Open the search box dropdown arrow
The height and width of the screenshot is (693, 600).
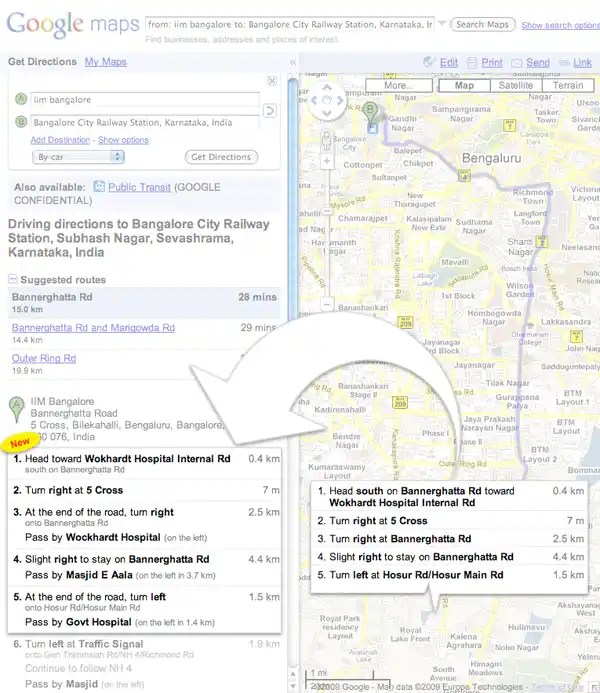click(442, 23)
